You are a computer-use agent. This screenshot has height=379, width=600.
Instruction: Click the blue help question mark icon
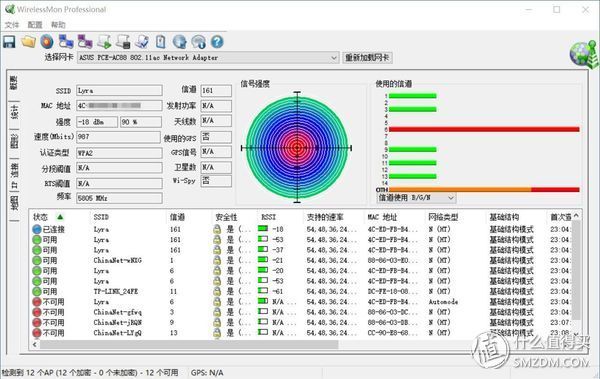tap(217, 42)
